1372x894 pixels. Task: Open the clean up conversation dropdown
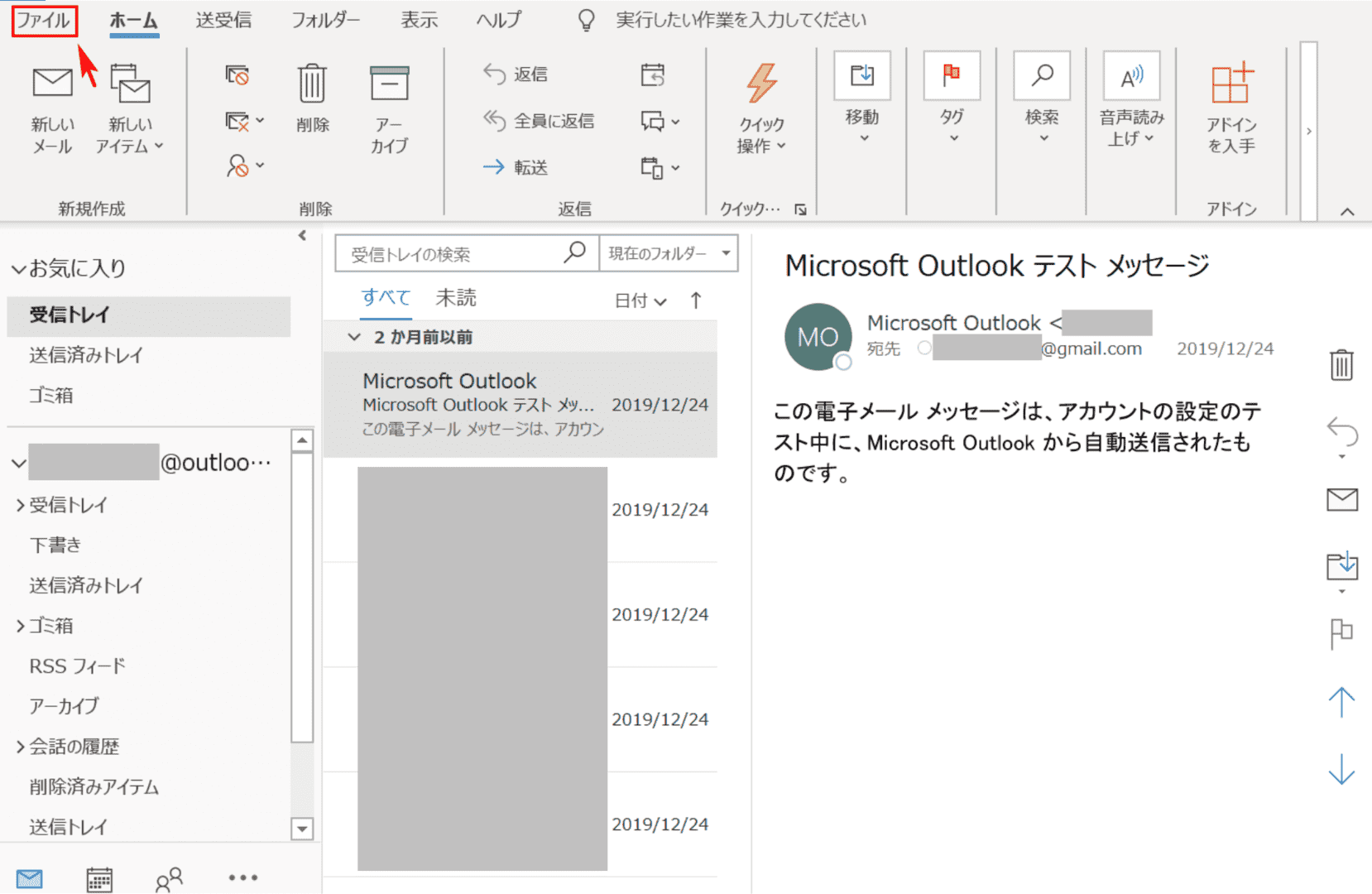(x=245, y=122)
